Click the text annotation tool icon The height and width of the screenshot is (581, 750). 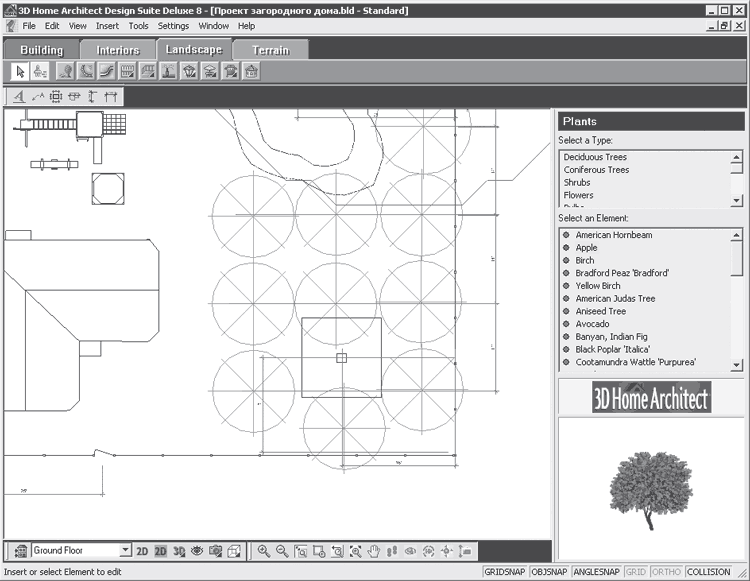click(x=19, y=97)
